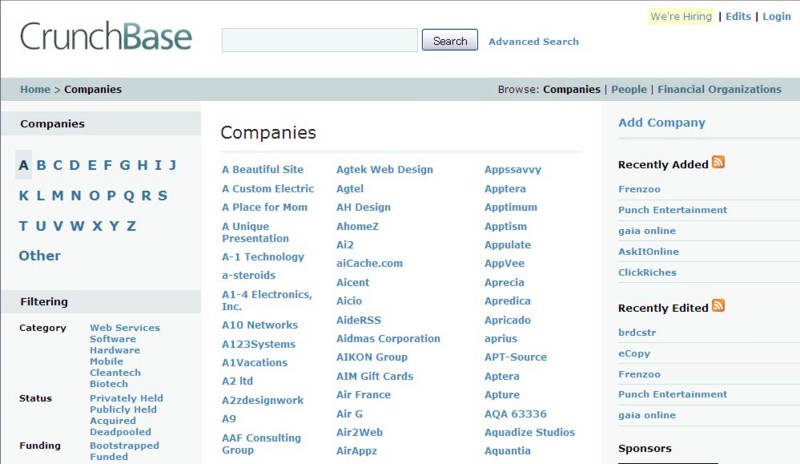Click Add Company
Image resolution: width=800 pixels, height=464 pixels.
(662, 123)
